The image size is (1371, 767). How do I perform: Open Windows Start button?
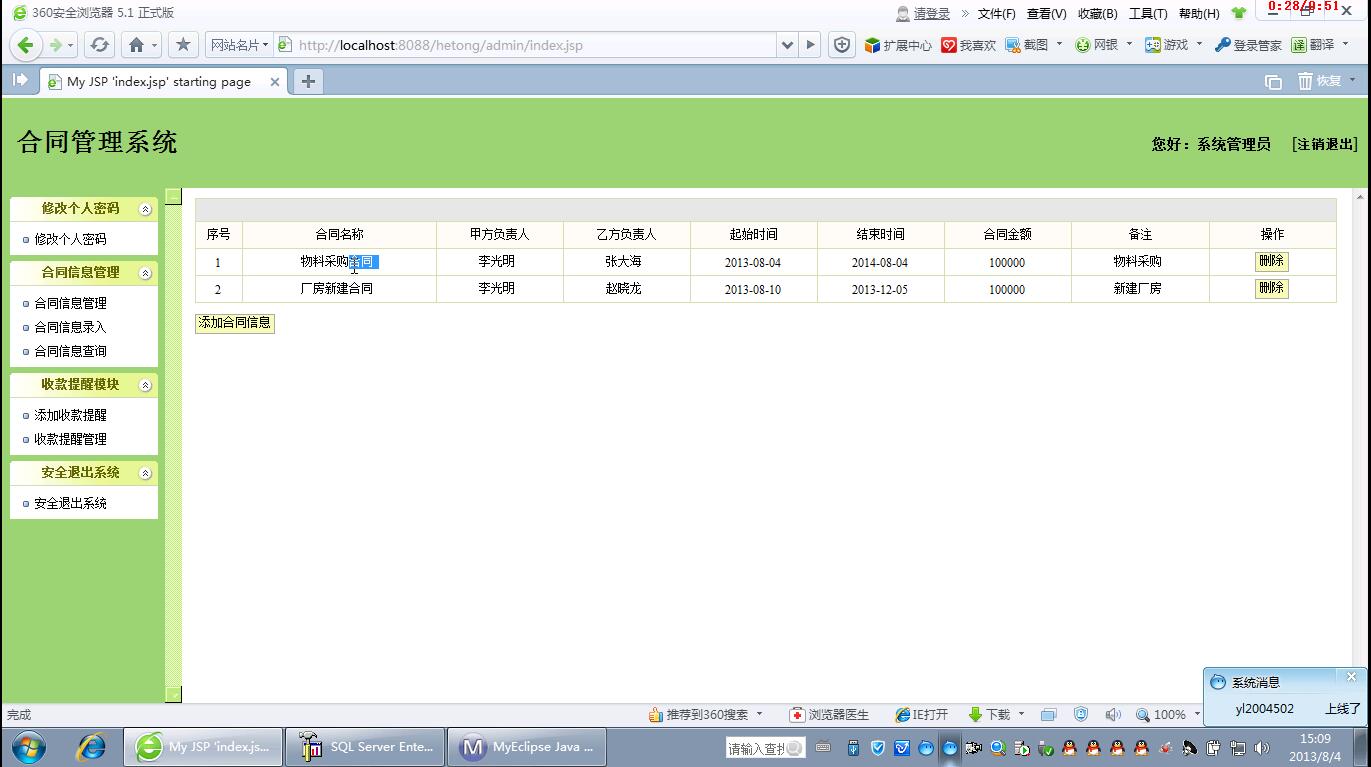pos(27,747)
